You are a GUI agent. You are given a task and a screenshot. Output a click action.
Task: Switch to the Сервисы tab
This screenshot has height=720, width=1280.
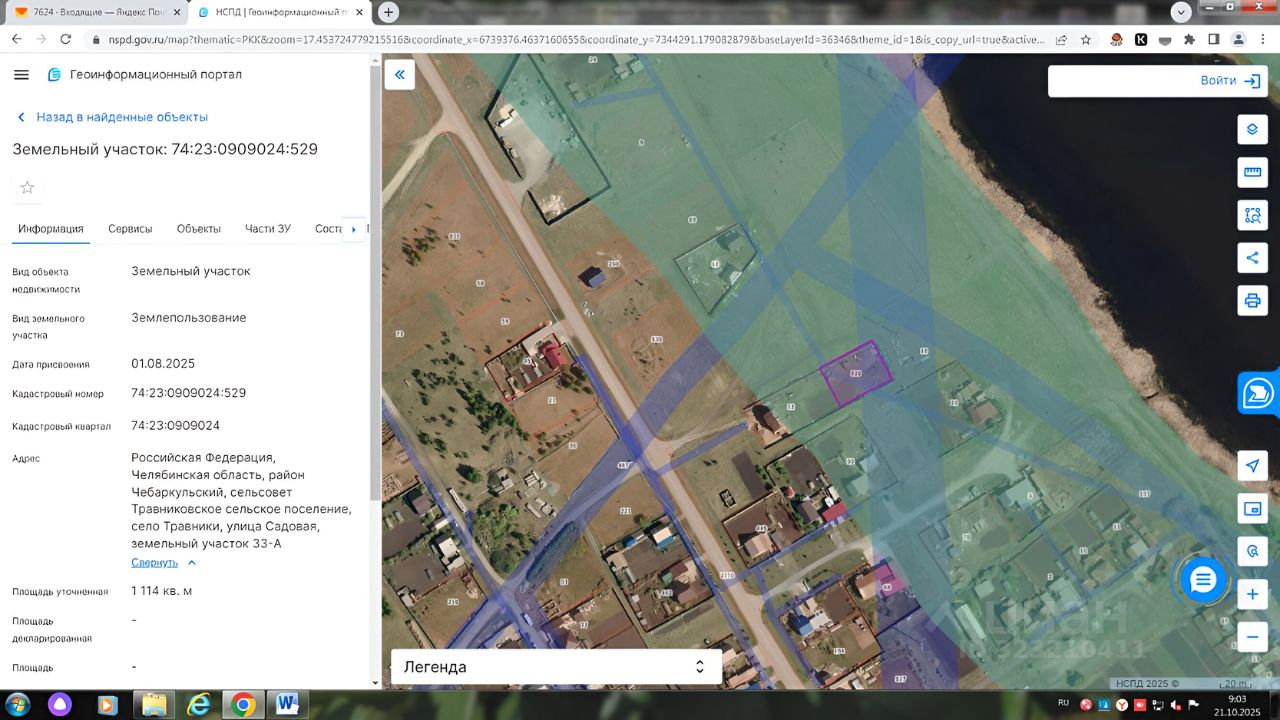pyautogui.click(x=130, y=229)
